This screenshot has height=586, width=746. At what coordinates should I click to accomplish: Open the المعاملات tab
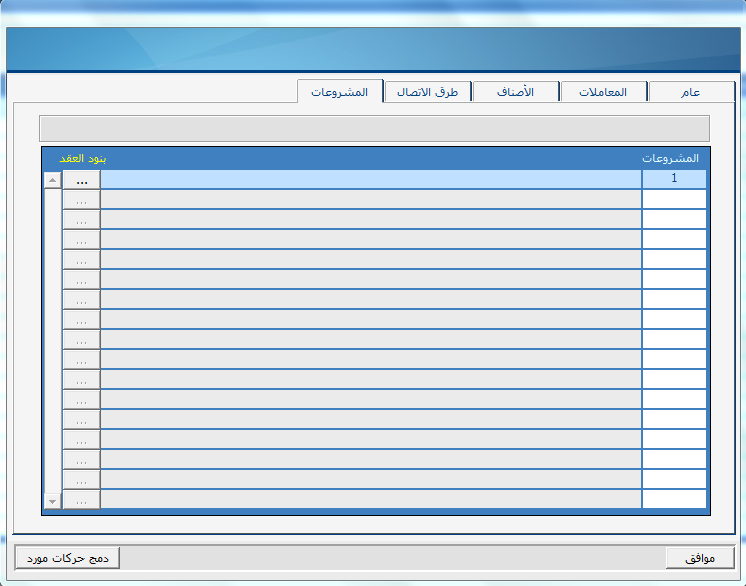[603, 92]
